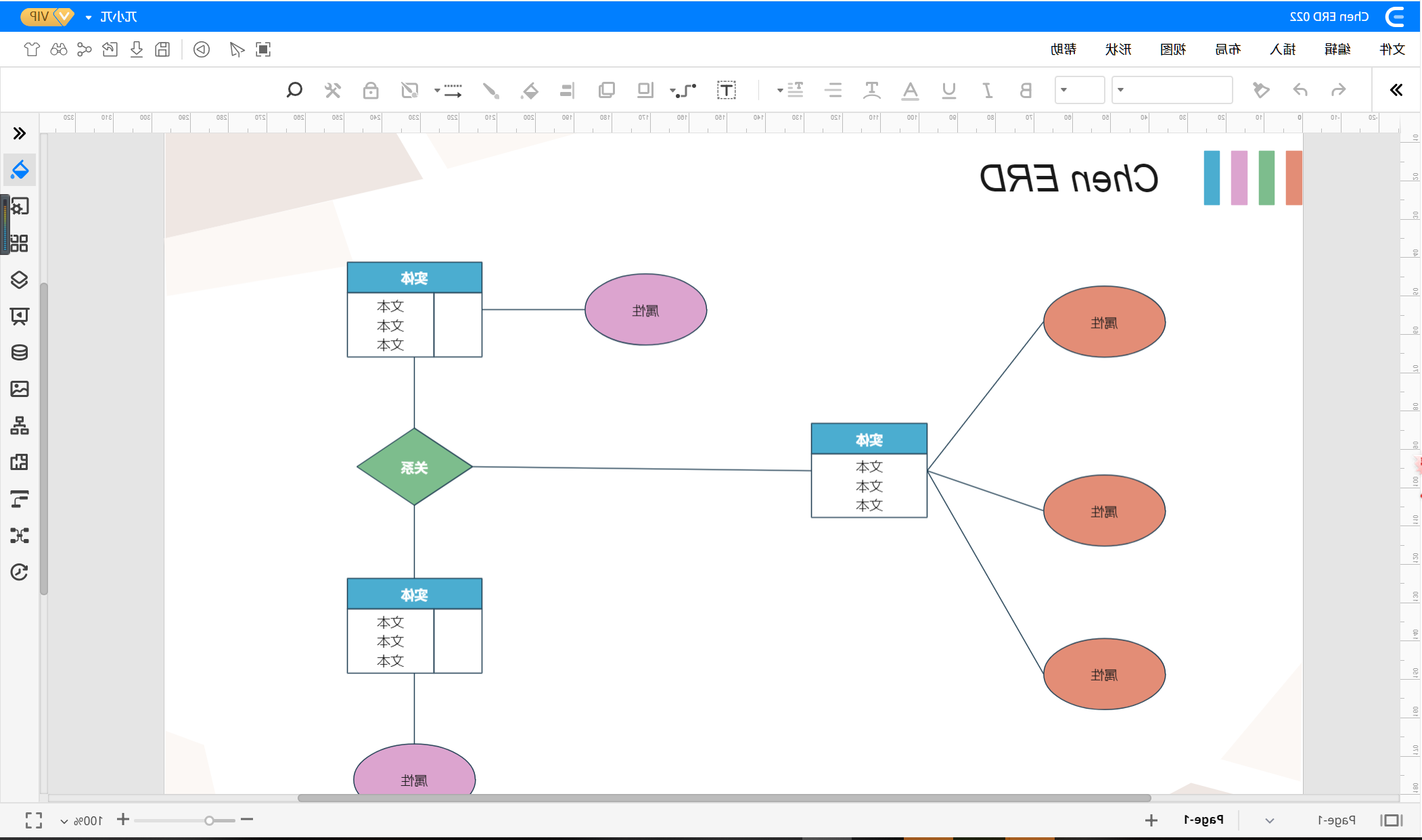Click the zoom minus button
Image resolution: width=1422 pixels, height=840 pixels.
pyautogui.click(x=247, y=820)
